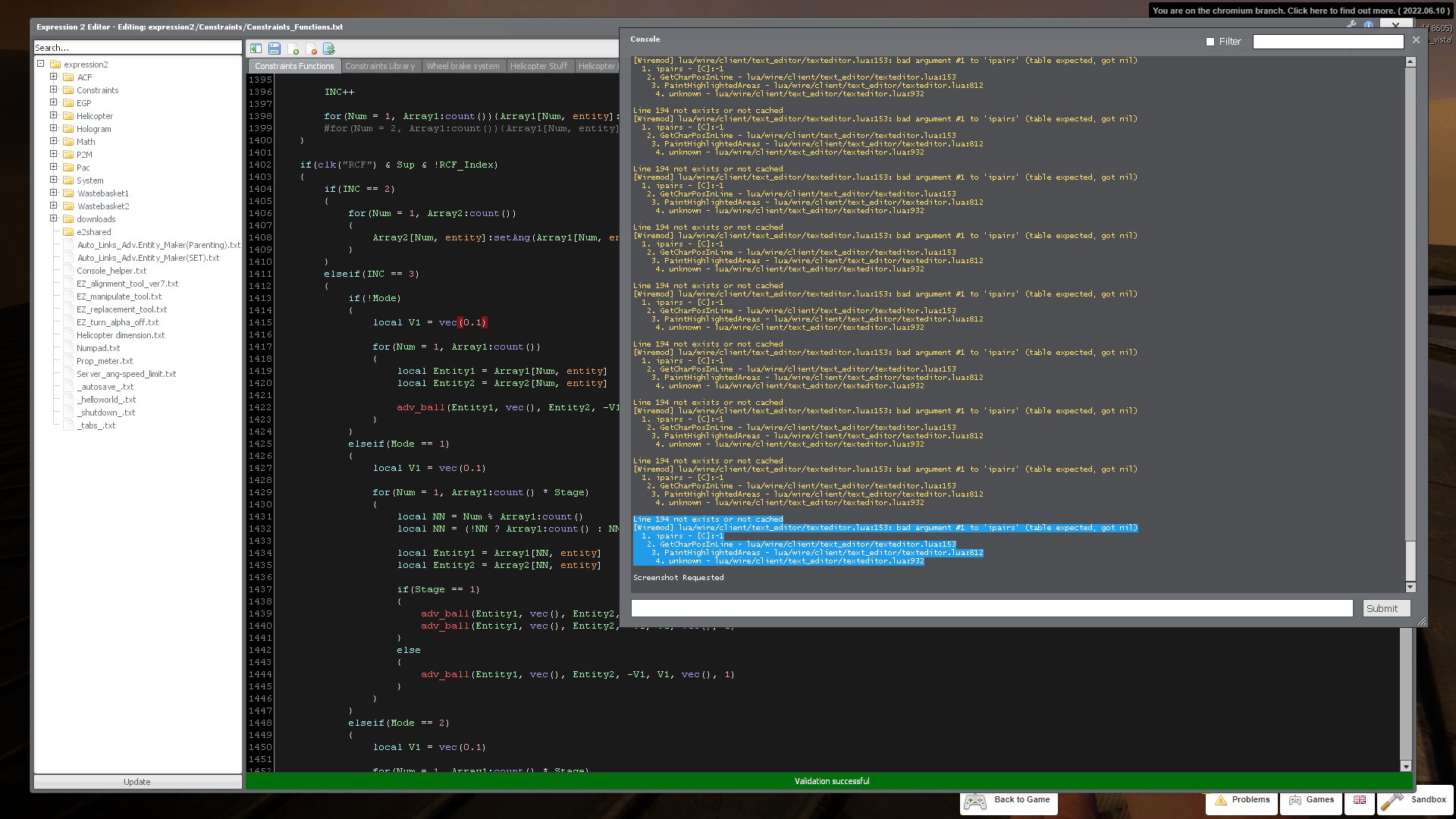Open the wrench settings icon on the titlebar
This screenshot has width=1456, height=819.
[x=1351, y=25]
